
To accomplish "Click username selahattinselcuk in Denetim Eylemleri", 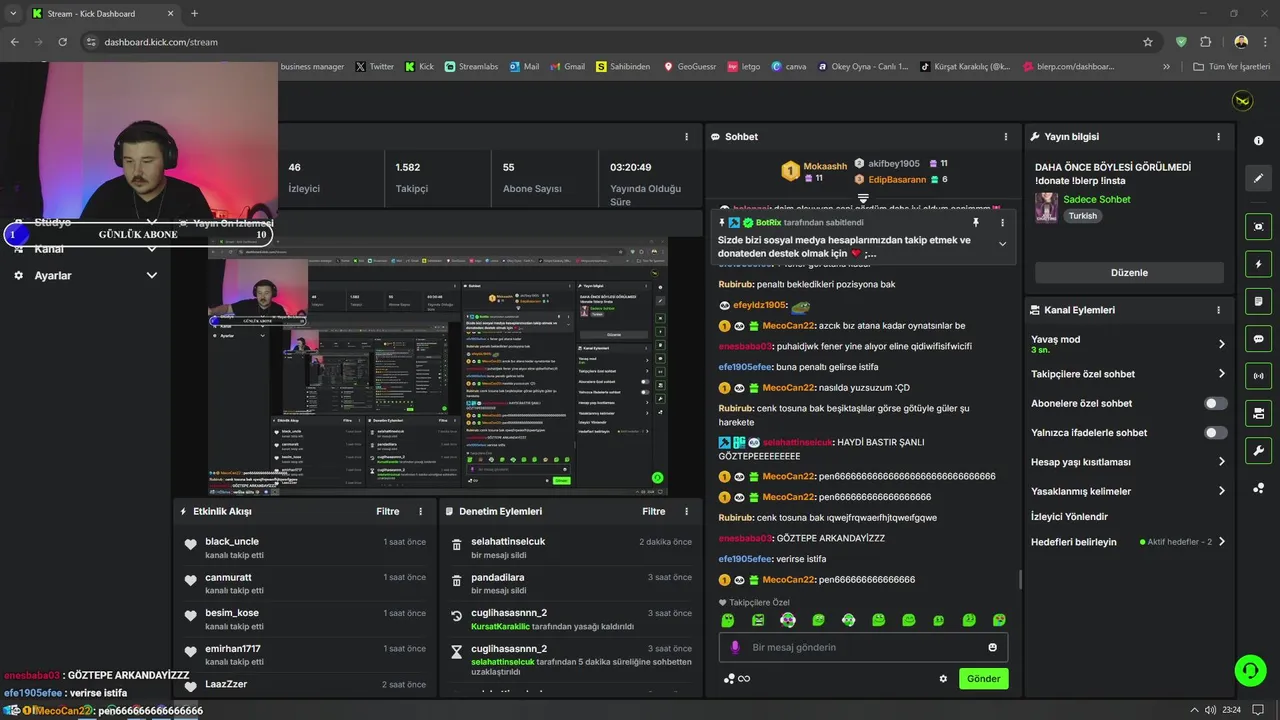I will (x=508, y=541).
